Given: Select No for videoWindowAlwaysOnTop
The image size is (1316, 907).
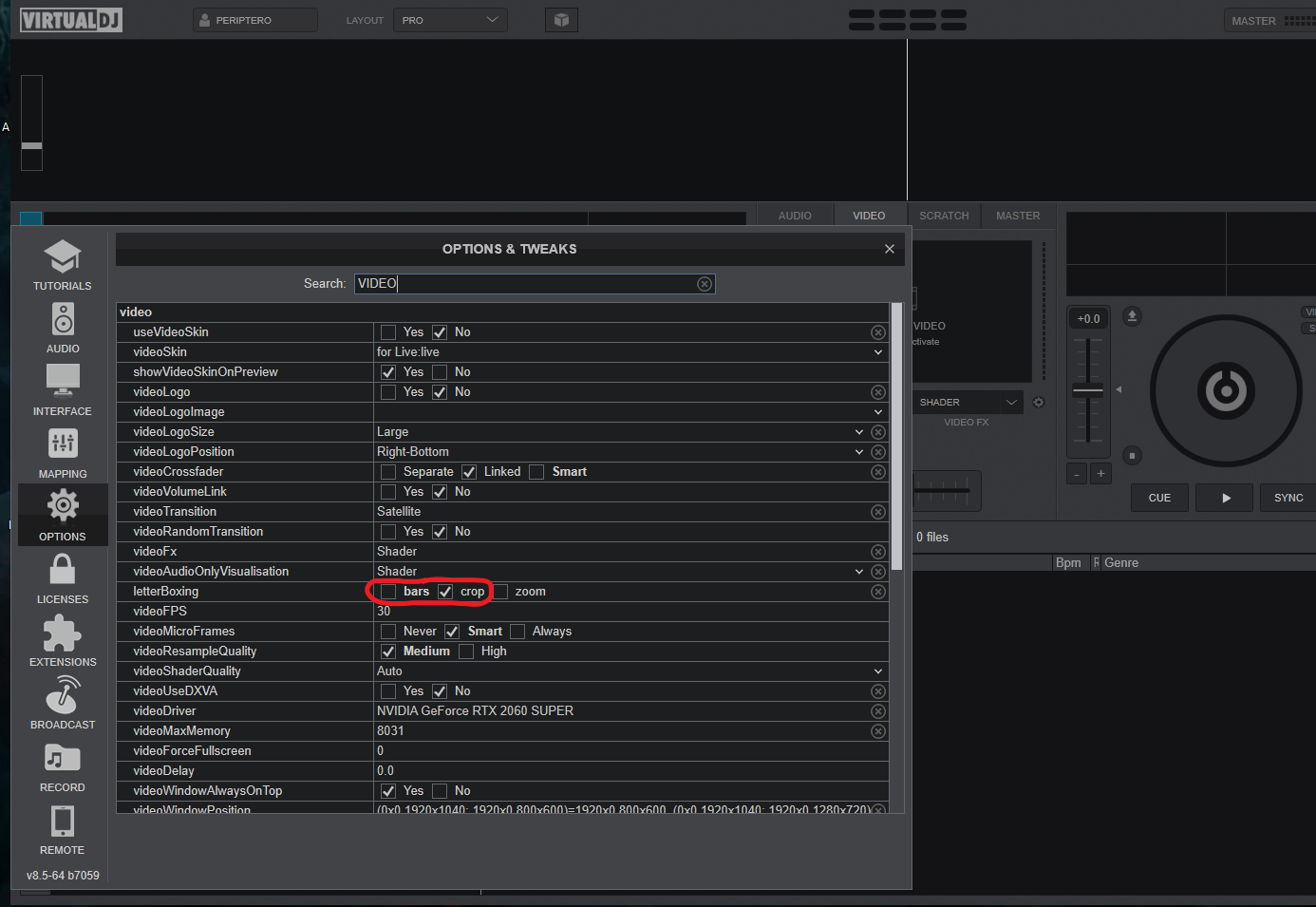Looking at the screenshot, I should pos(440,791).
